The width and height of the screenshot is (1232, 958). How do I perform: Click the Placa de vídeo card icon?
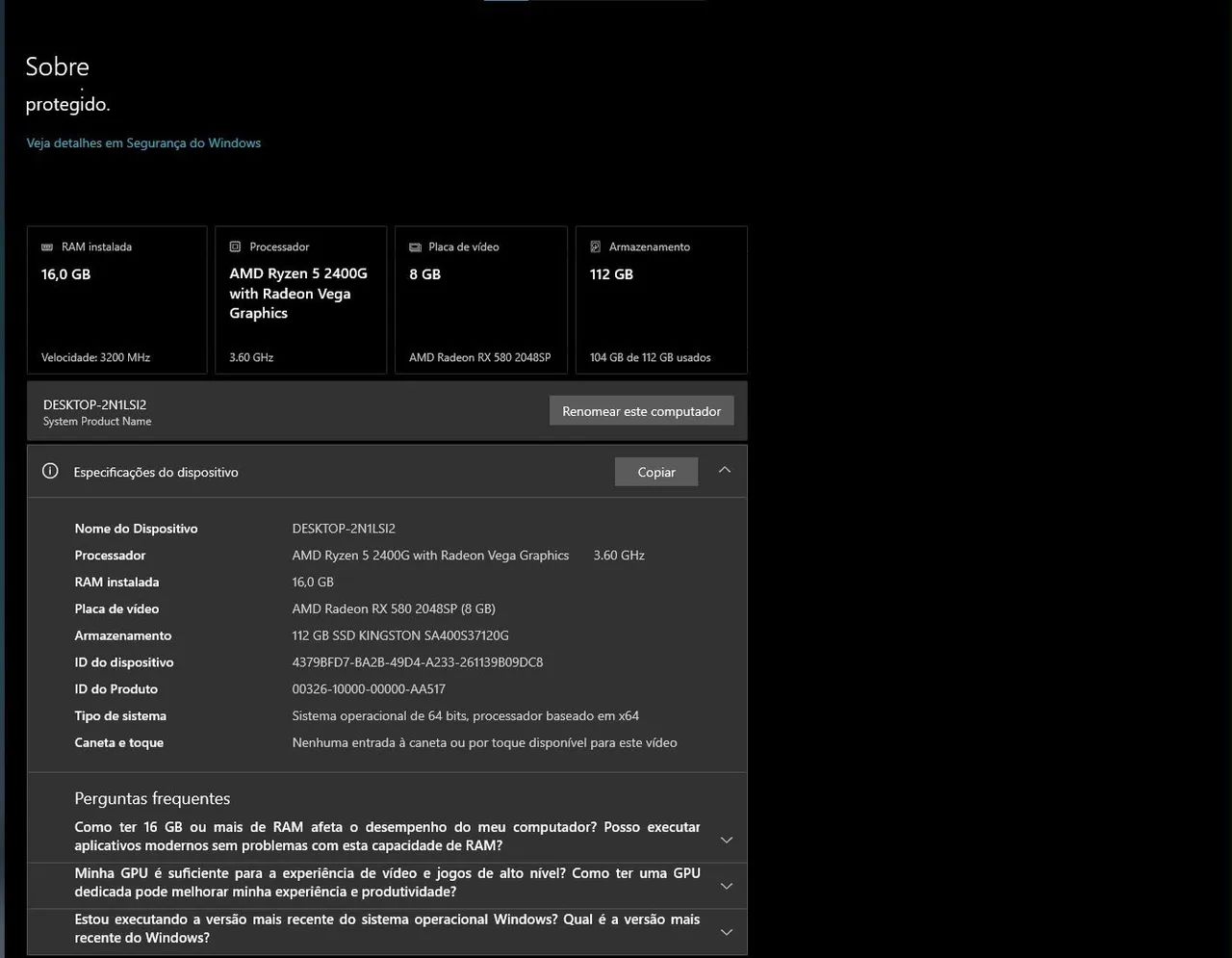click(415, 247)
